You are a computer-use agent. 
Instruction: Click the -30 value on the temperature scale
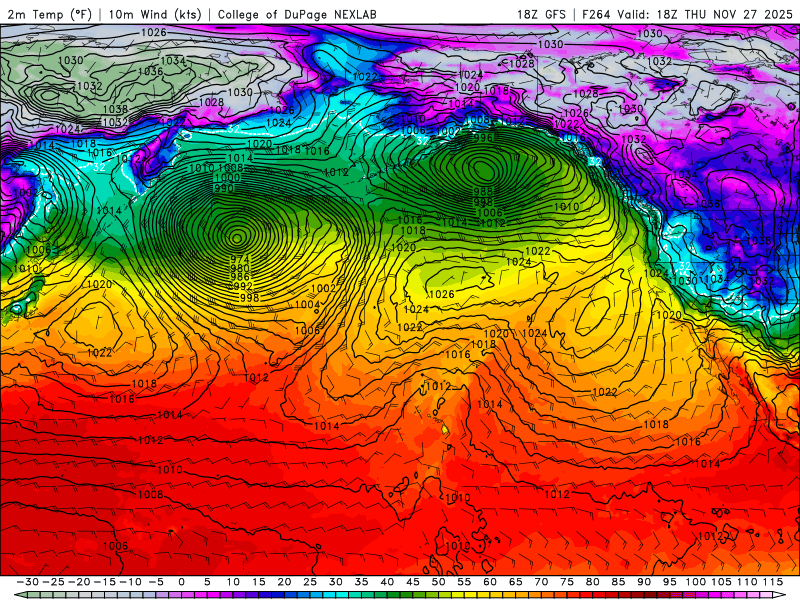coord(28,582)
